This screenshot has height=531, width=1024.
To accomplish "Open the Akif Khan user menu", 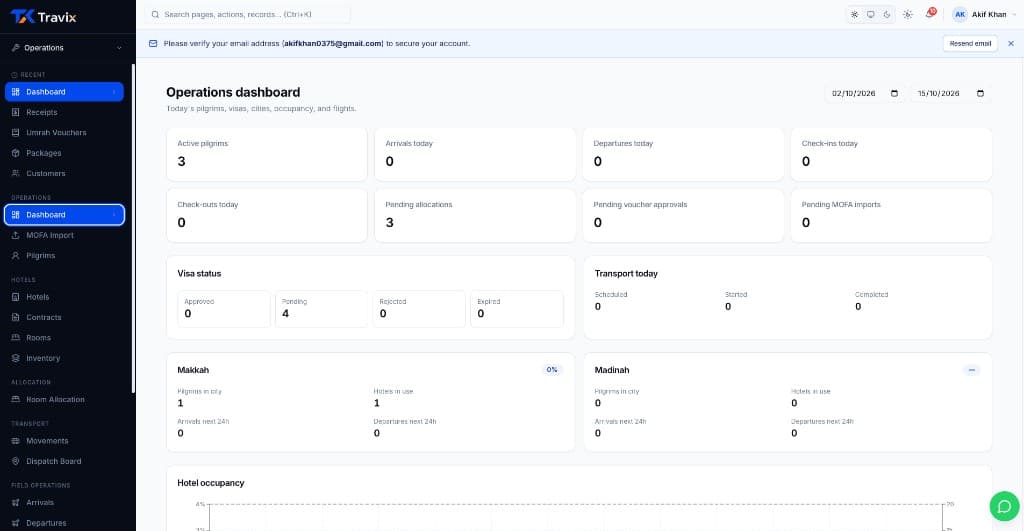I will pyautogui.click(x=984, y=14).
